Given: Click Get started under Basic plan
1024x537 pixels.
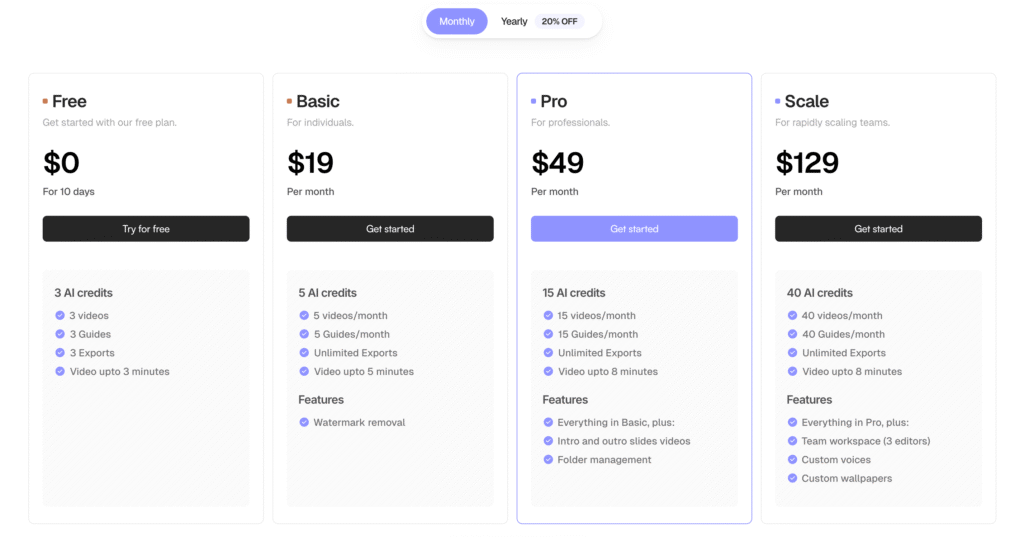Looking at the screenshot, I should click(390, 229).
